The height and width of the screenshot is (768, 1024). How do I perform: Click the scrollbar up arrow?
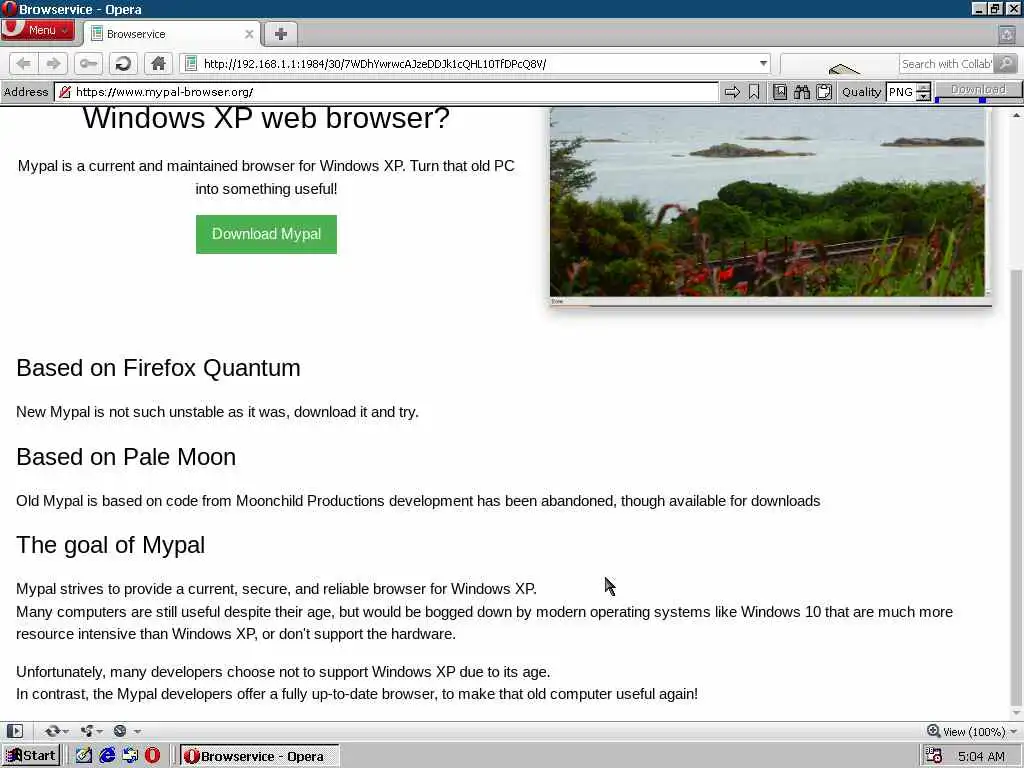1016,115
